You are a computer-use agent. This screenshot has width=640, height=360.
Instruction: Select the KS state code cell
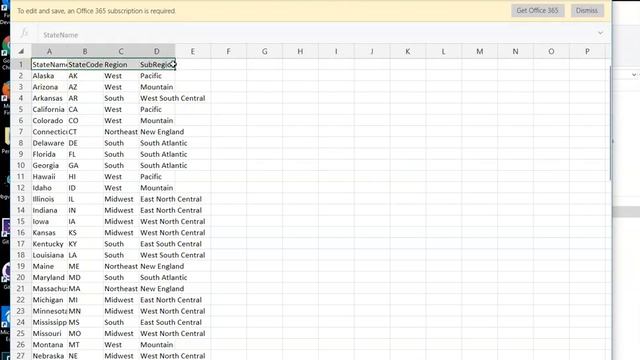85,233
